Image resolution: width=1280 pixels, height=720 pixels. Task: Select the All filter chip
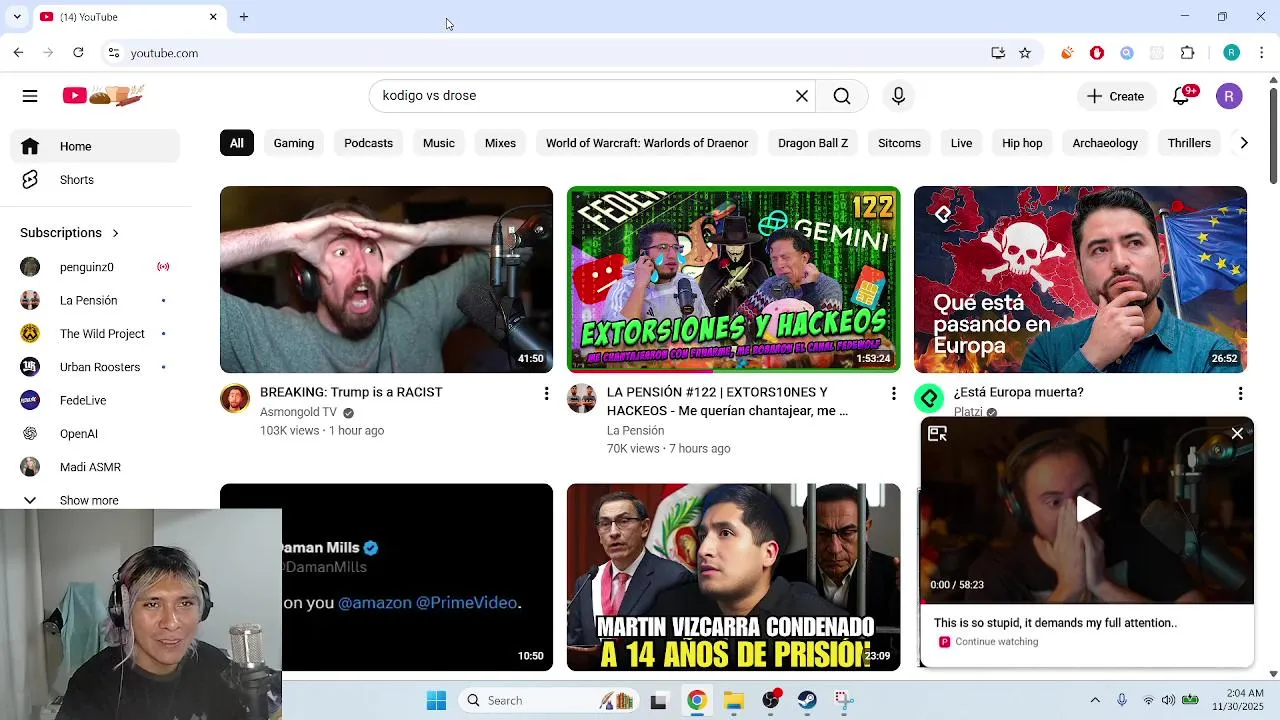pos(236,143)
